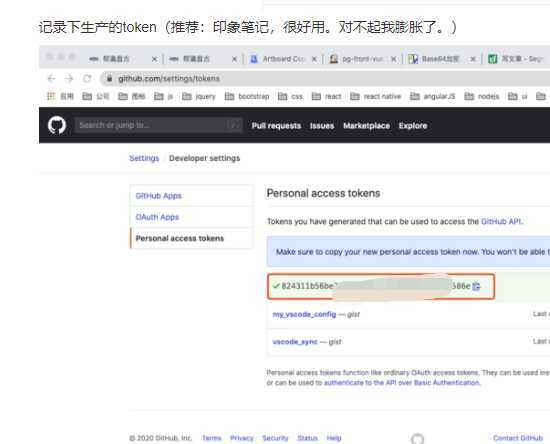
Task: Click the GitHub Octocat logo in the header
Action: (57, 125)
